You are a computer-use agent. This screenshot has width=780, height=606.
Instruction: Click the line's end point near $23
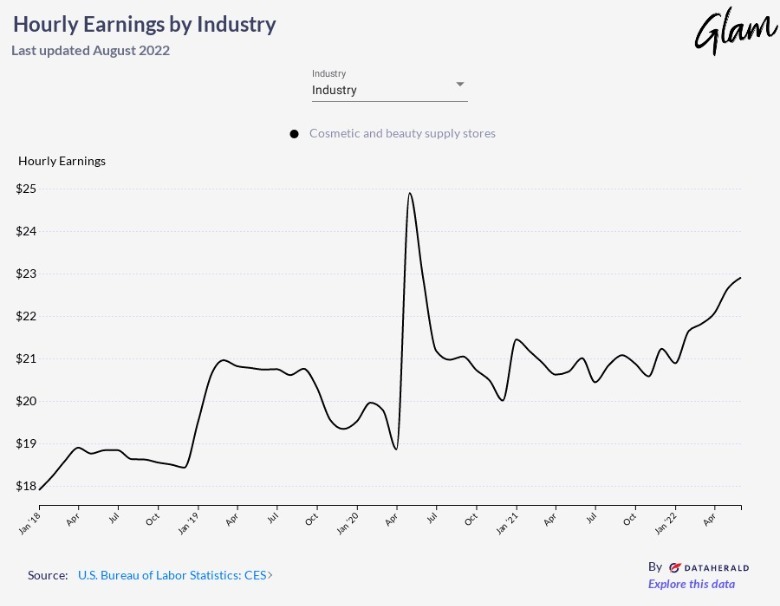pos(740,278)
